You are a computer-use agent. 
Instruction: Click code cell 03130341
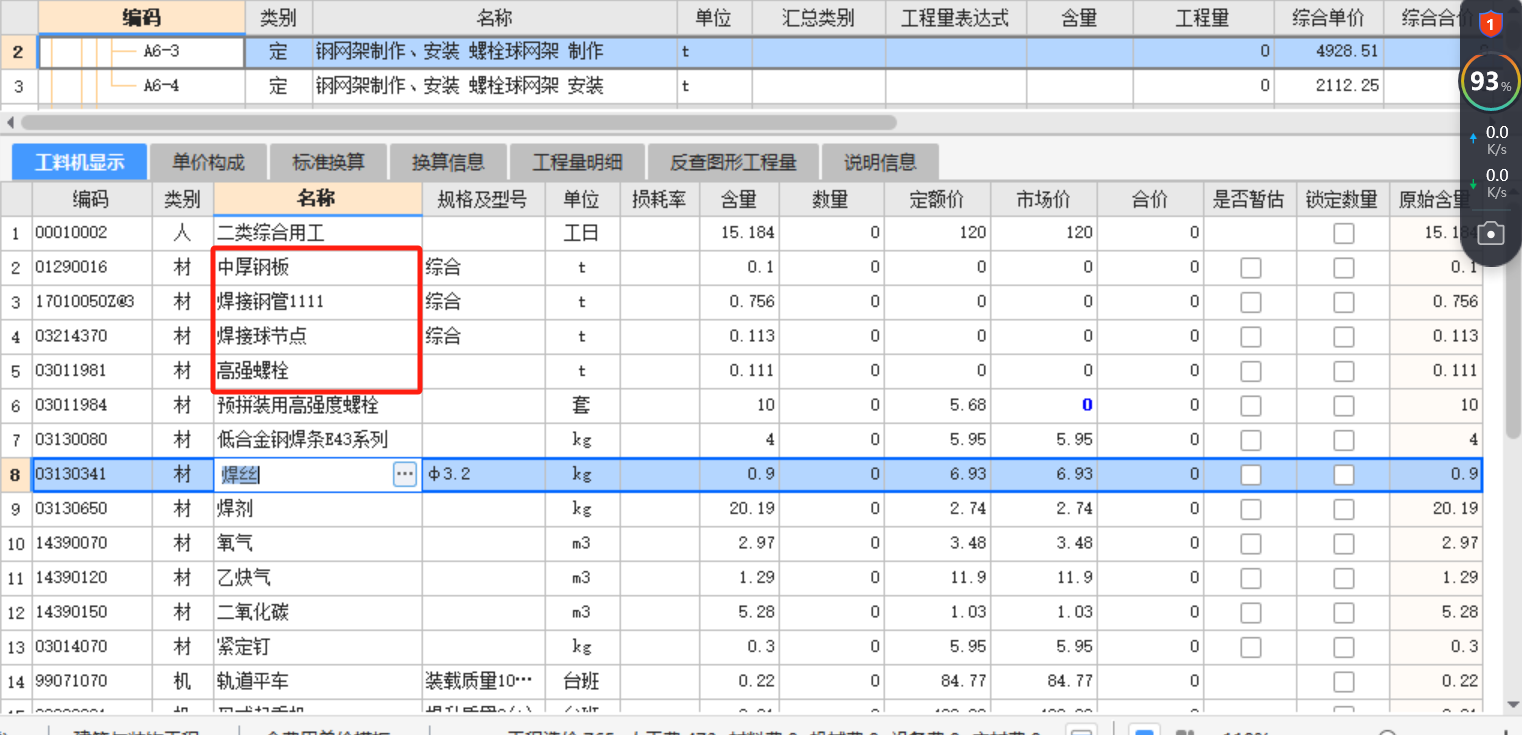(x=91, y=475)
